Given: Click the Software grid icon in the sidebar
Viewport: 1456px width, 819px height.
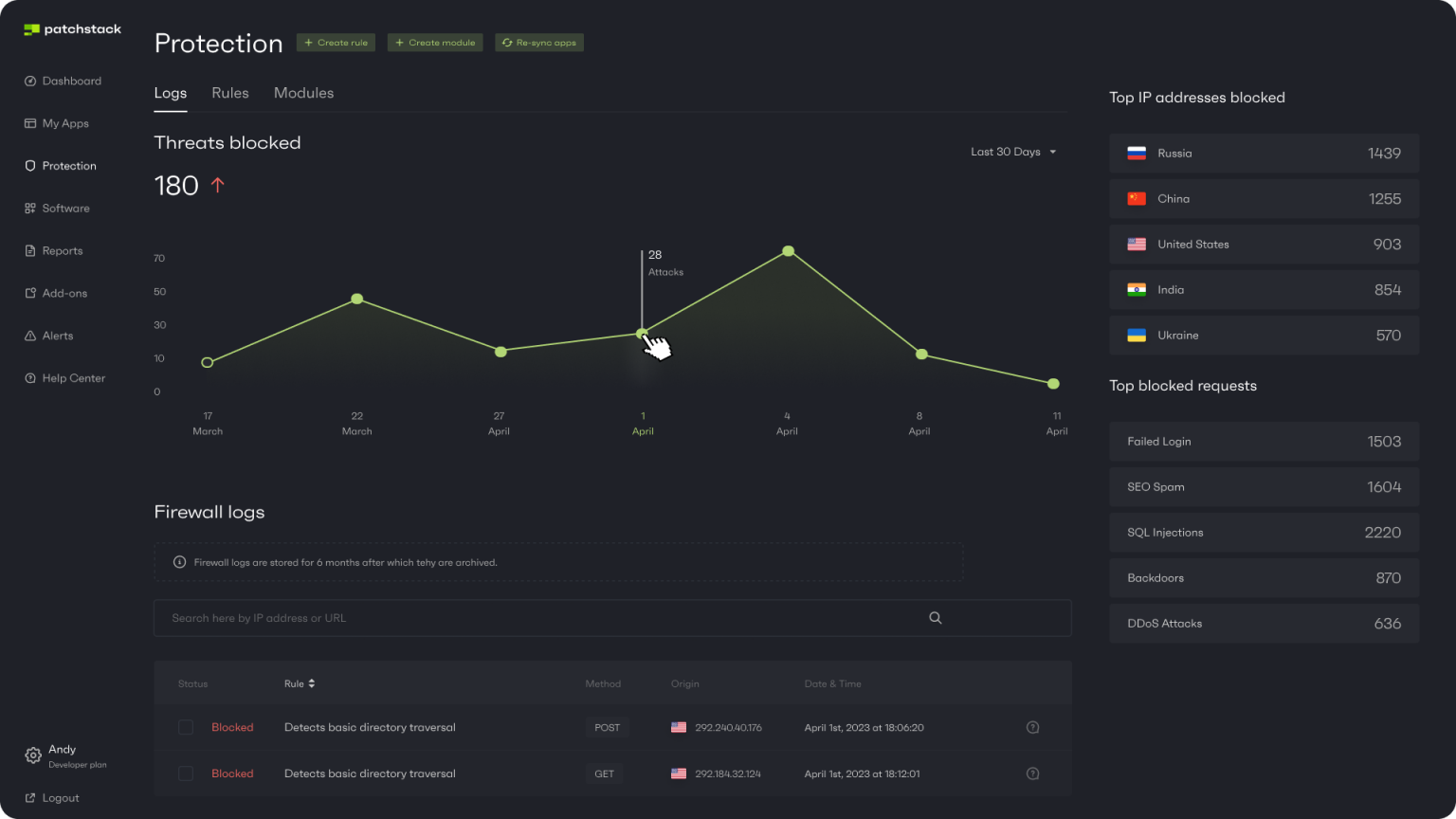Looking at the screenshot, I should [30, 209].
